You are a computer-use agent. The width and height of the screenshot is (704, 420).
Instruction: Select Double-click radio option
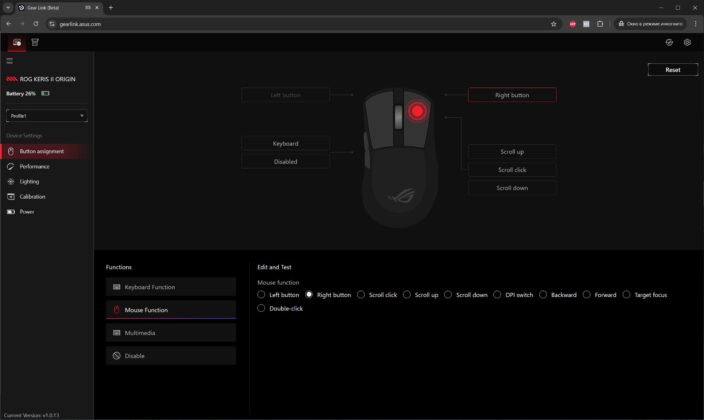click(261, 308)
